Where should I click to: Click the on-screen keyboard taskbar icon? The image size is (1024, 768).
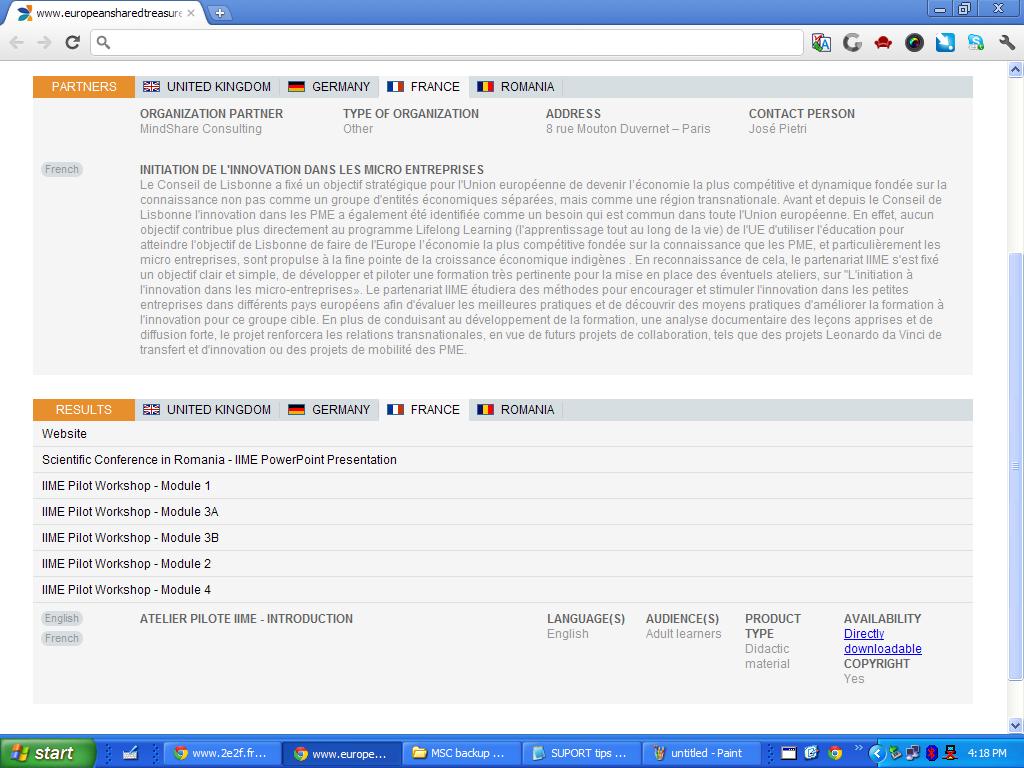coord(130,753)
